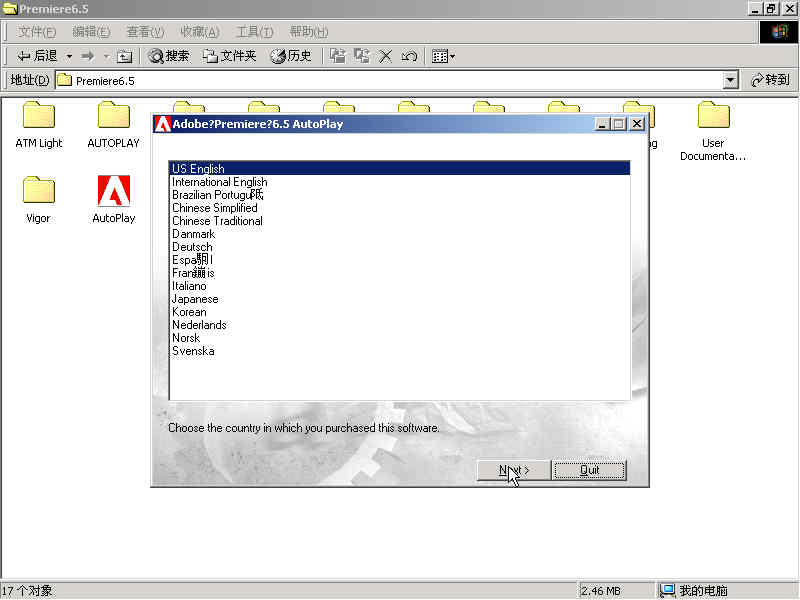Click the Premiere6.5 address field
This screenshot has width=800, height=600.
point(389,81)
